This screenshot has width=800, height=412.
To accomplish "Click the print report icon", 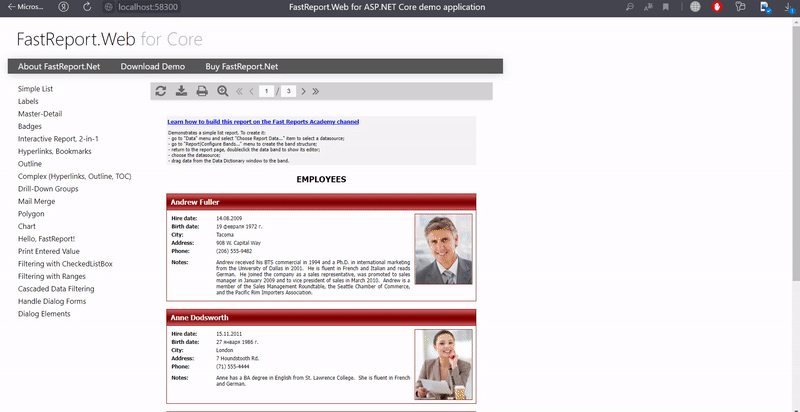I will click(x=202, y=92).
